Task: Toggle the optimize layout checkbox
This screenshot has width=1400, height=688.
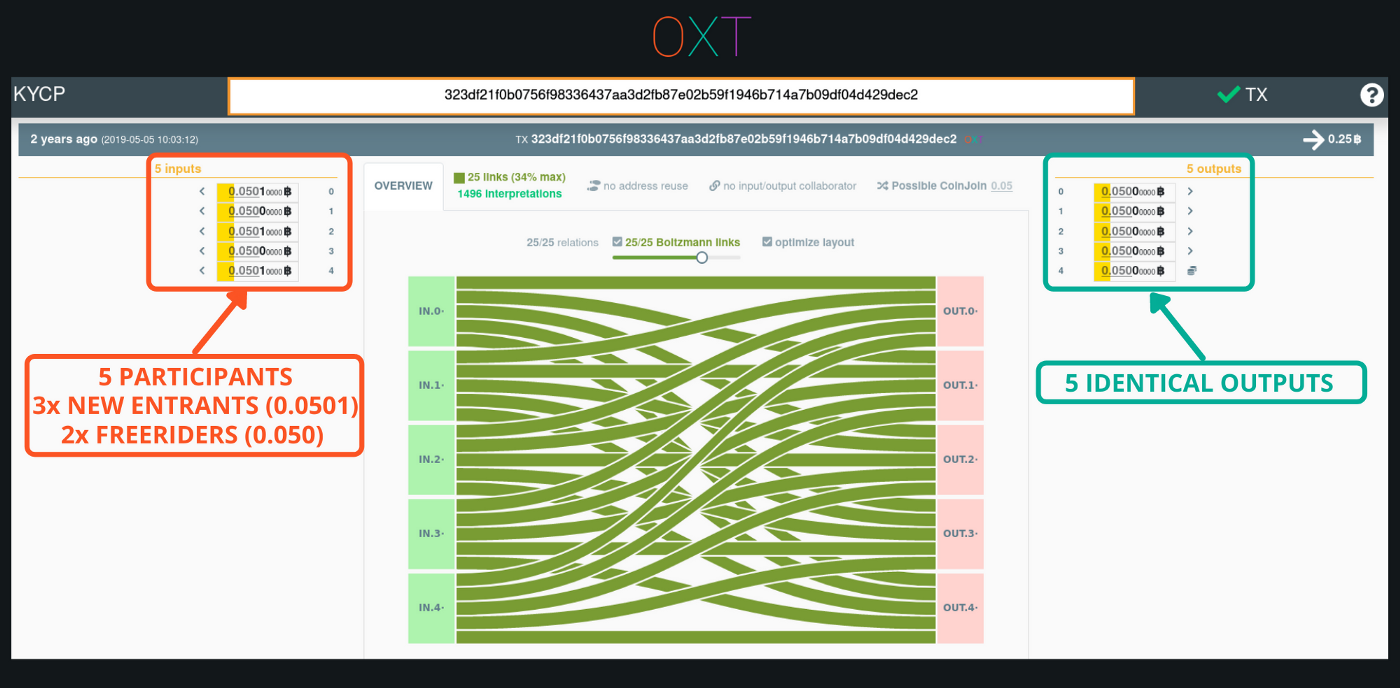Action: pos(767,242)
